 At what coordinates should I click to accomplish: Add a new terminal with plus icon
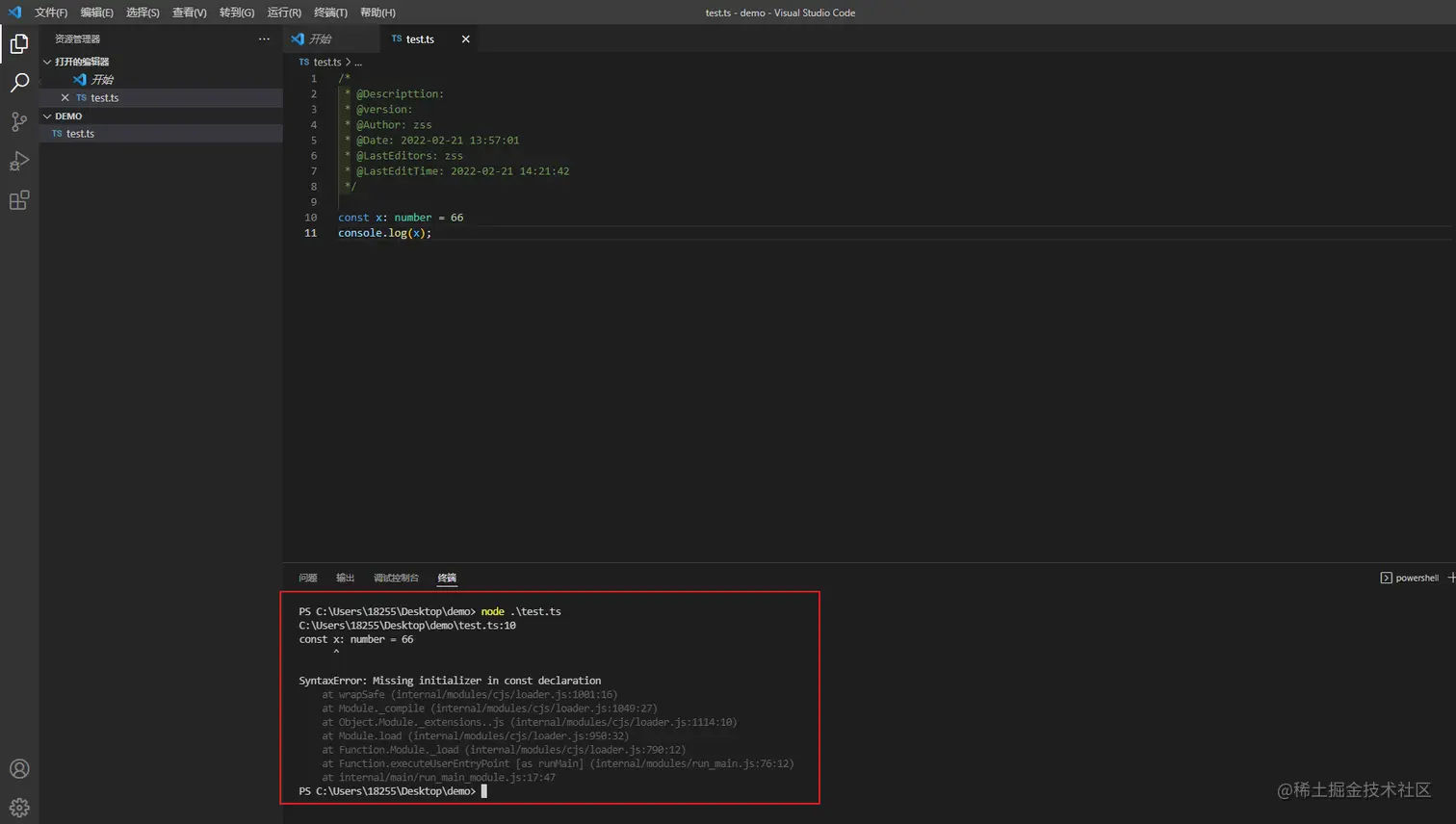pyautogui.click(x=1450, y=578)
